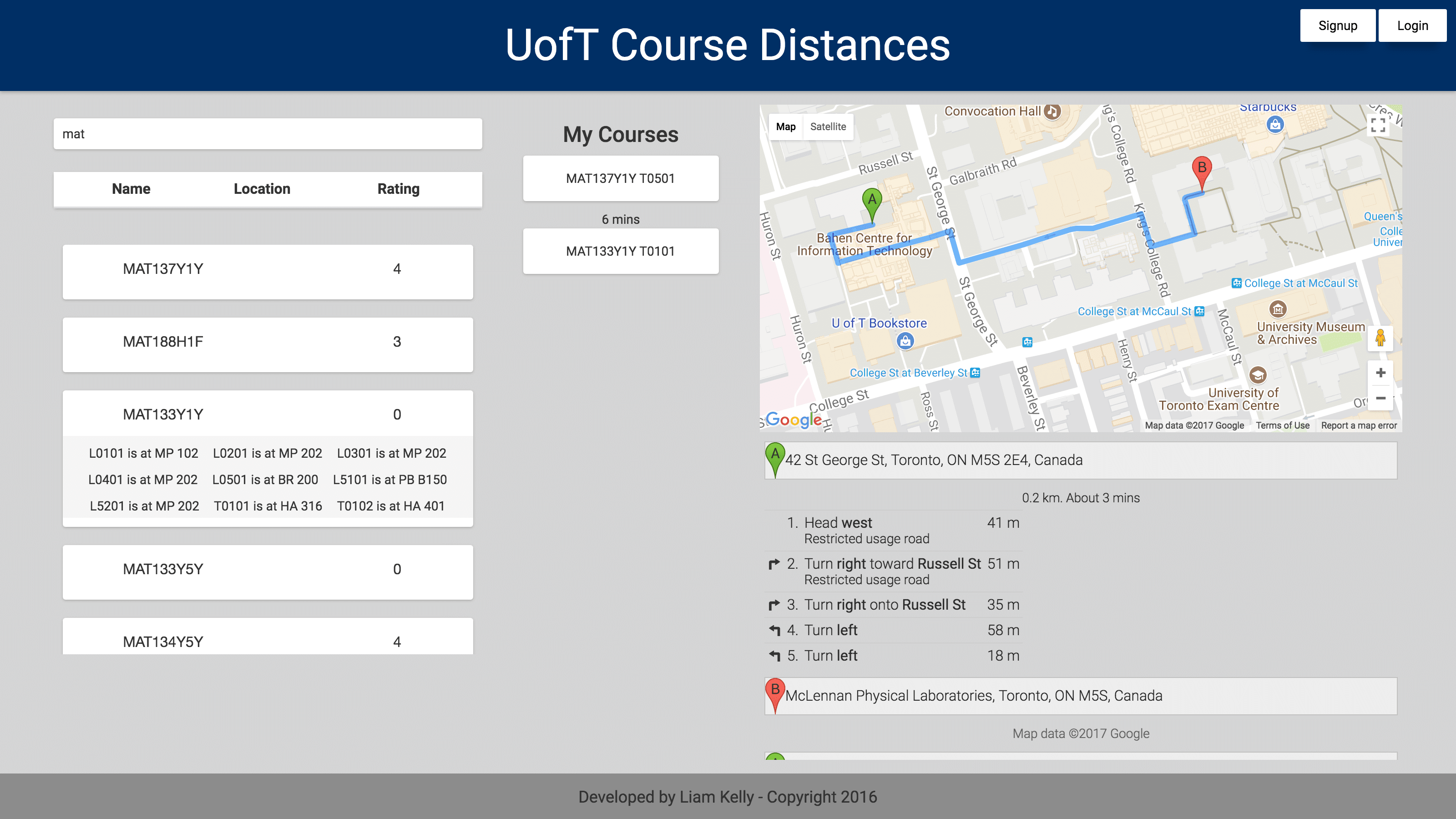Click the course search input field
The height and width of the screenshot is (819, 1456).
pyautogui.click(x=268, y=134)
